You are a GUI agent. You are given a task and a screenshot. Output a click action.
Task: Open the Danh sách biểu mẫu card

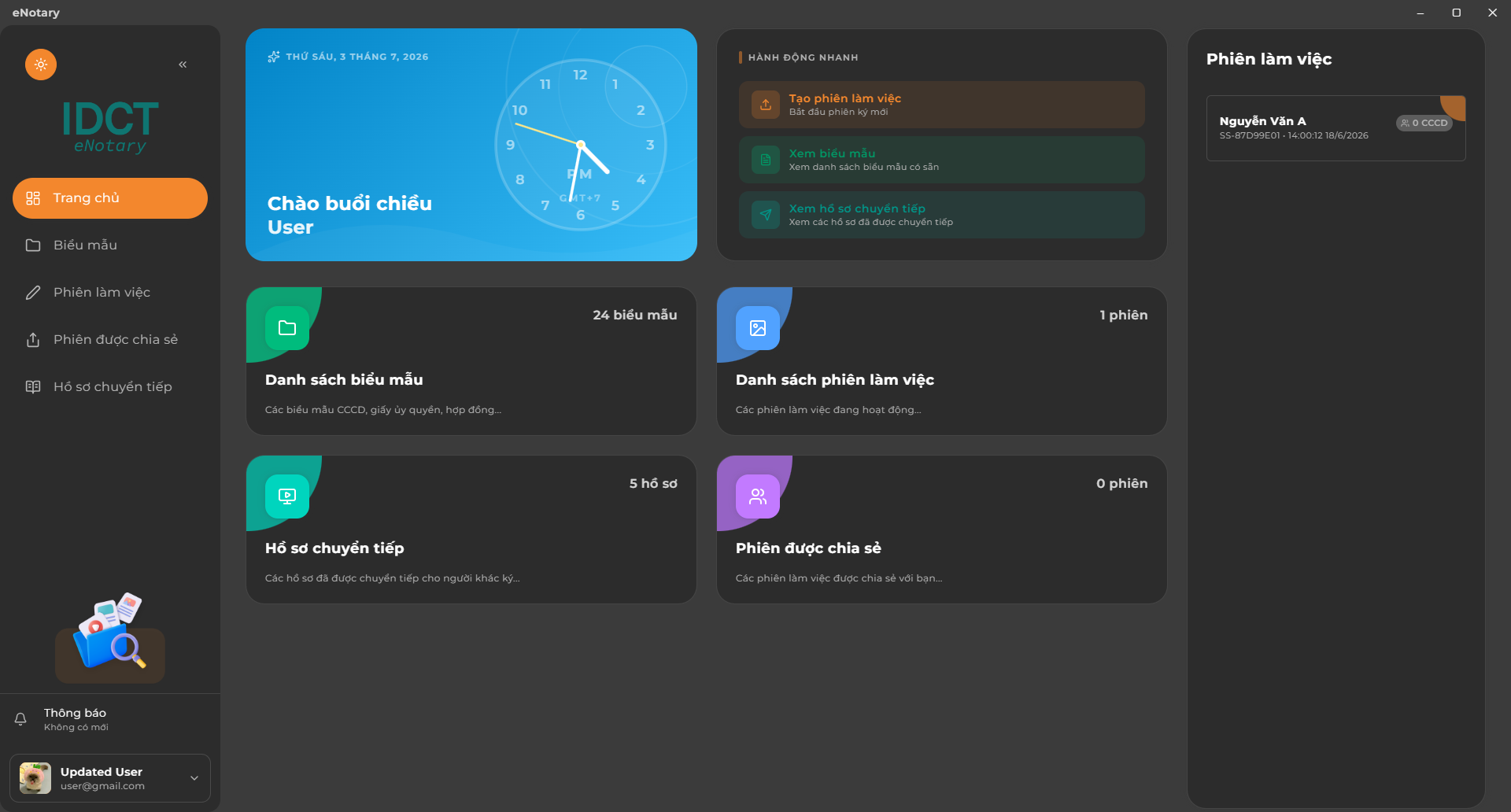tap(471, 361)
